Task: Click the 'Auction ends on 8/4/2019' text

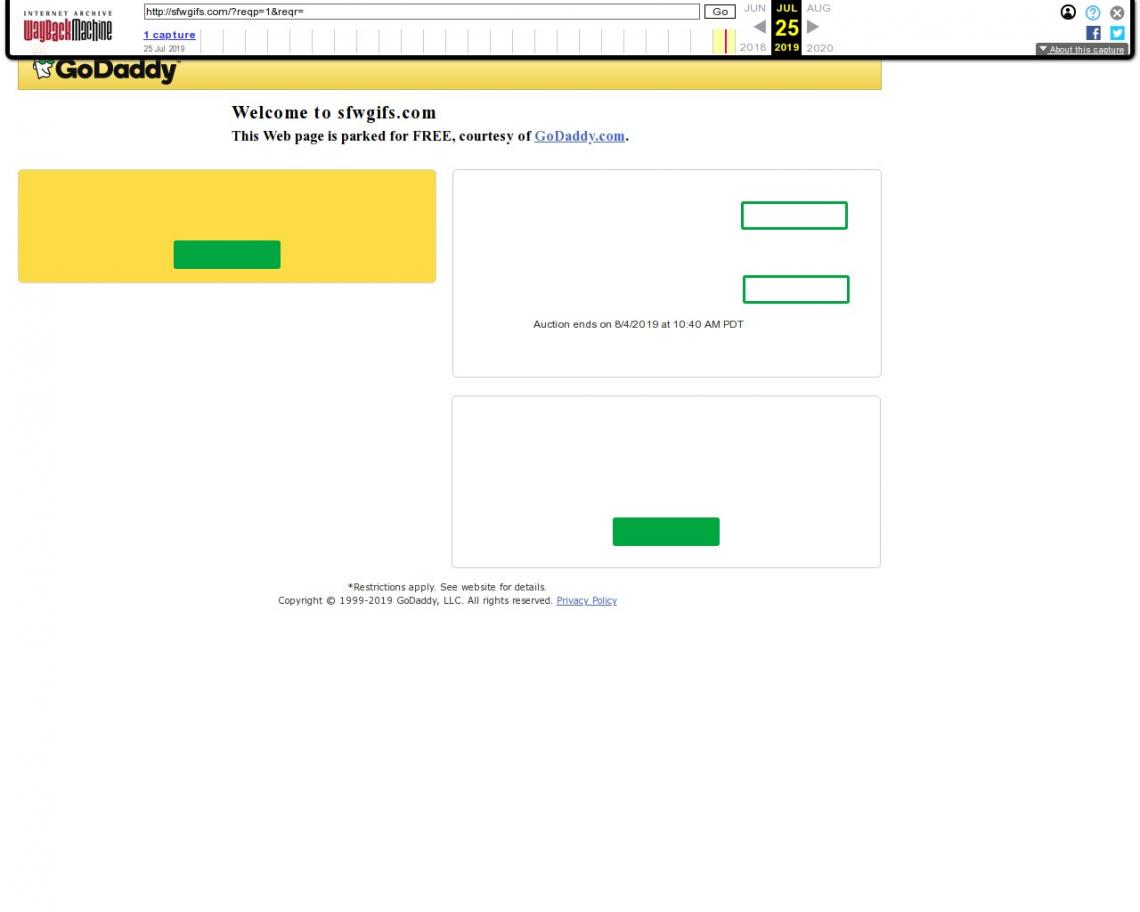Action: 638,324
